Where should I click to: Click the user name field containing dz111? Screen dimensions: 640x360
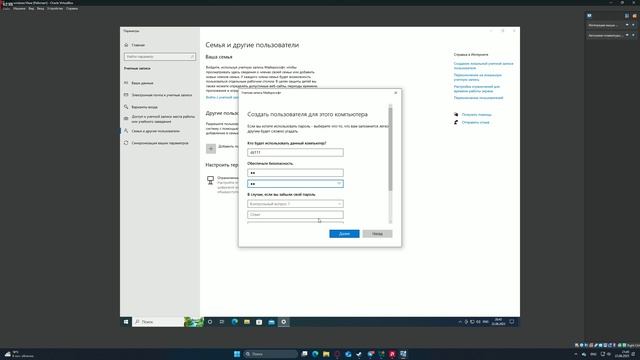pyautogui.click(x=295, y=152)
